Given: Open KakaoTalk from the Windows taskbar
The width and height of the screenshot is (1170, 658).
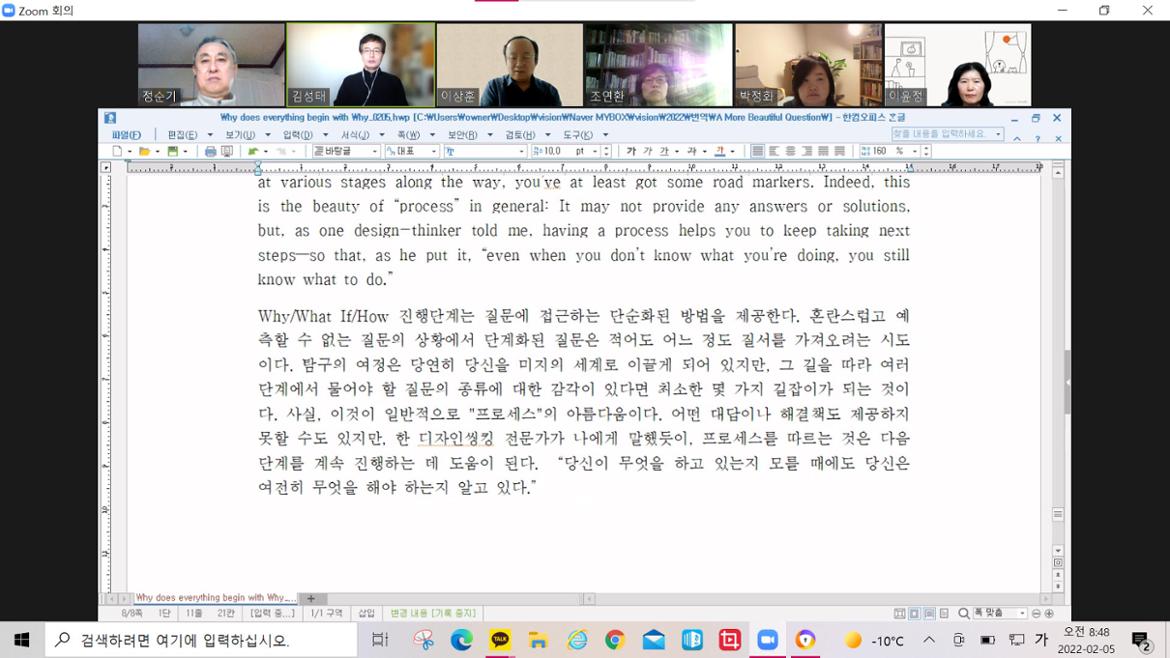Looking at the screenshot, I should (x=500, y=640).
